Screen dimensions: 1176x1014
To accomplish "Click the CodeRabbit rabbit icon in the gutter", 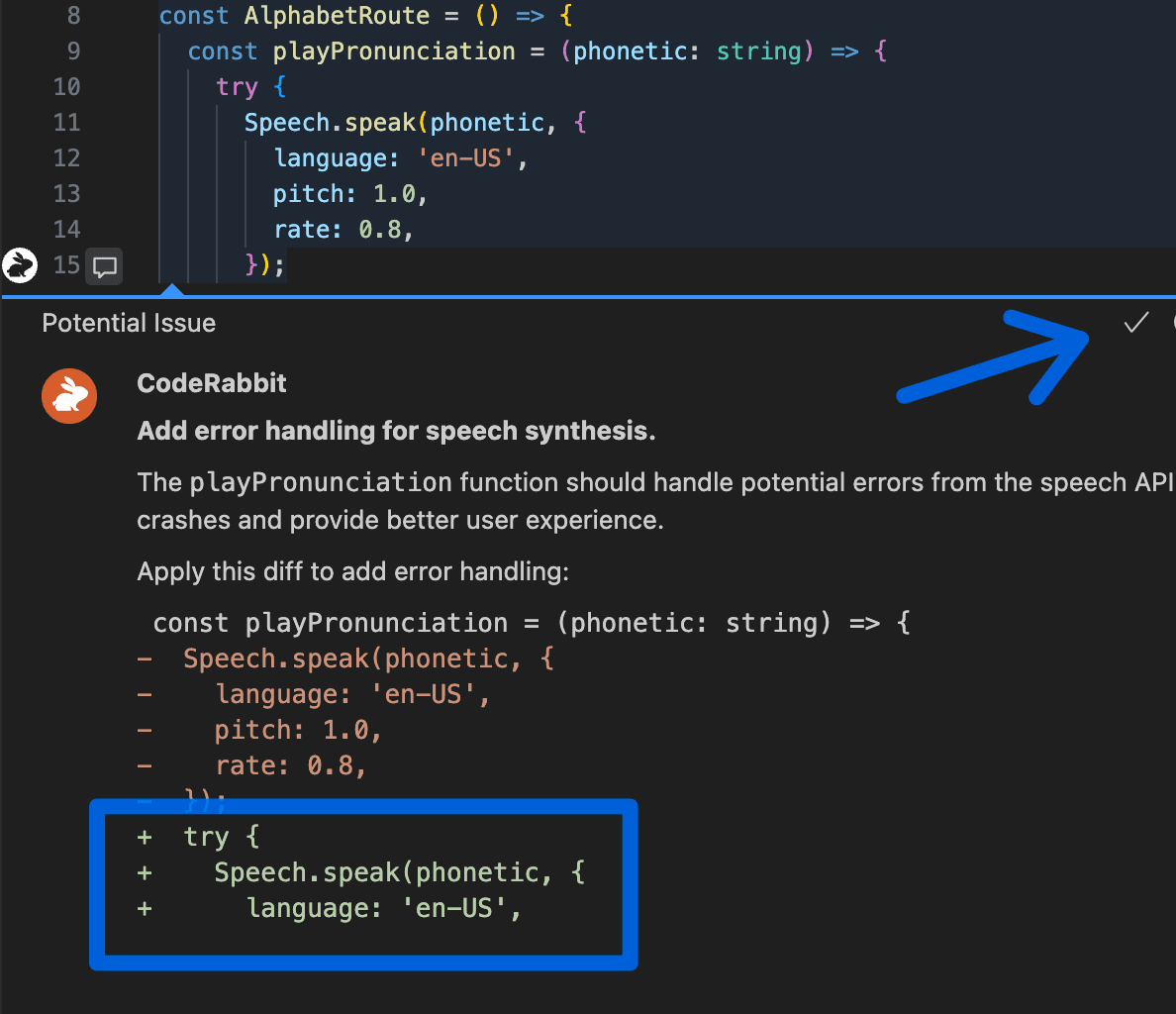I will coord(19,265).
